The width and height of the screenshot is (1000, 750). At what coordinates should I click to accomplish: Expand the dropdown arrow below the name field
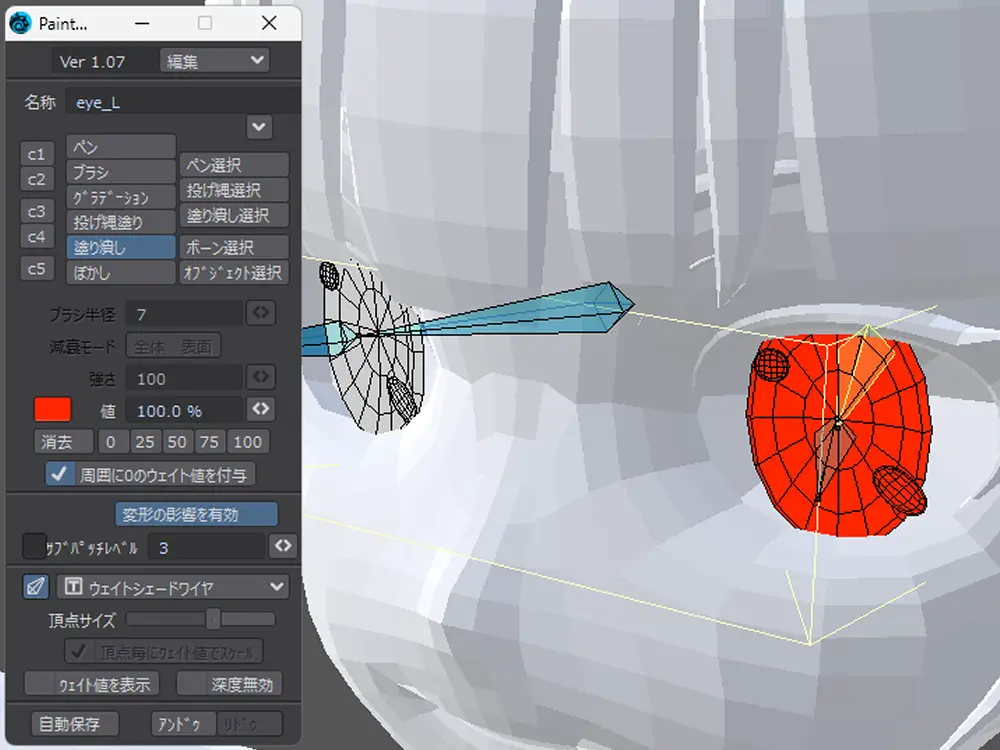click(259, 127)
